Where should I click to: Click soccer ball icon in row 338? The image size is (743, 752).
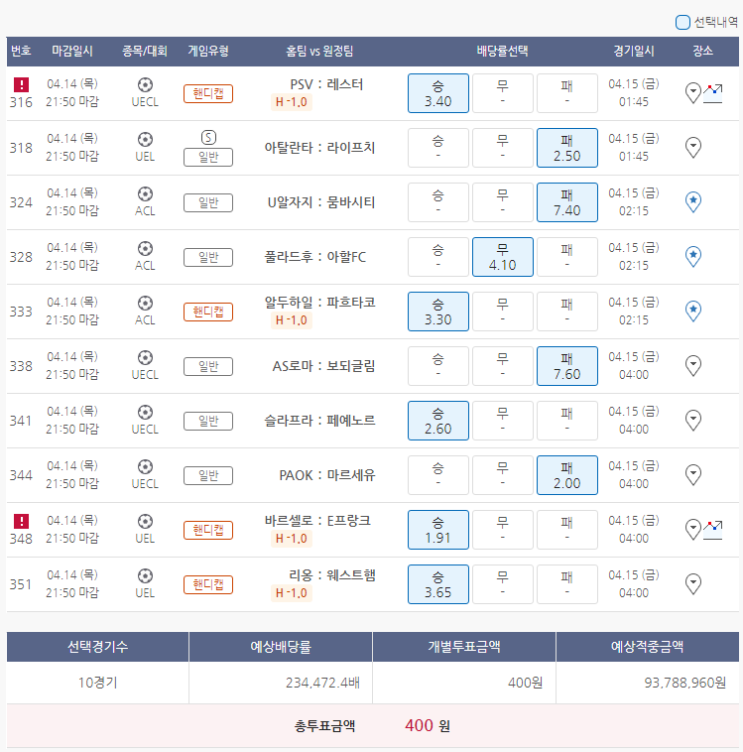[145, 358]
